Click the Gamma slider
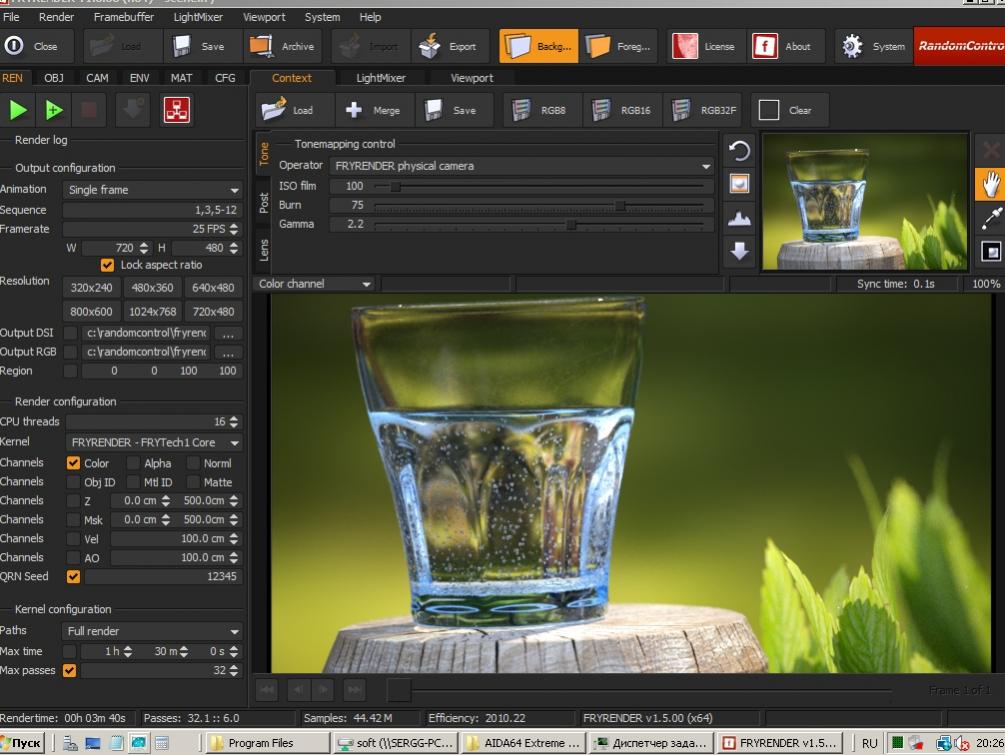The image size is (1005, 755). click(x=540, y=224)
